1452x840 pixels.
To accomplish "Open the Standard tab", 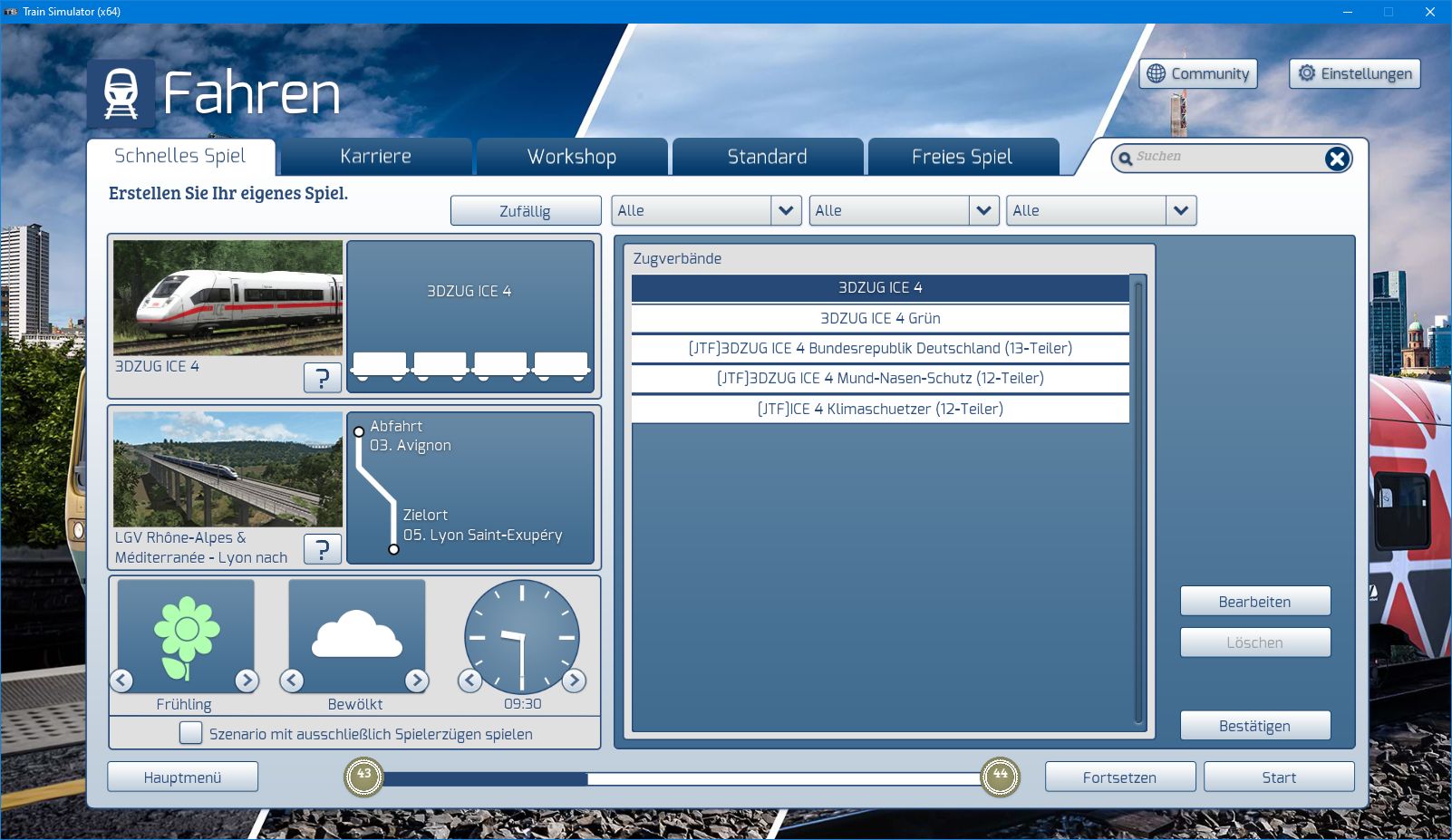I will pos(768,157).
